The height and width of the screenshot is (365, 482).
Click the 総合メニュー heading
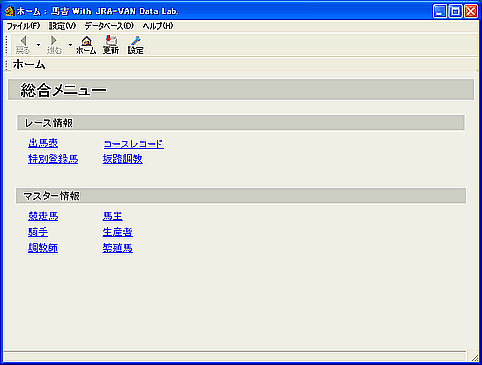pos(63,90)
